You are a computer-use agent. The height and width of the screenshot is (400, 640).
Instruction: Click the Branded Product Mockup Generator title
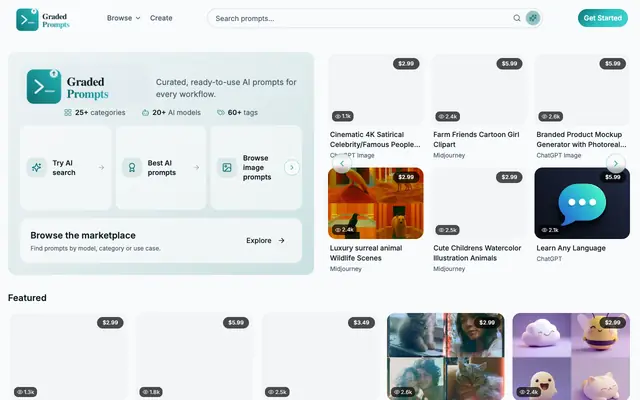(x=581, y=139)
